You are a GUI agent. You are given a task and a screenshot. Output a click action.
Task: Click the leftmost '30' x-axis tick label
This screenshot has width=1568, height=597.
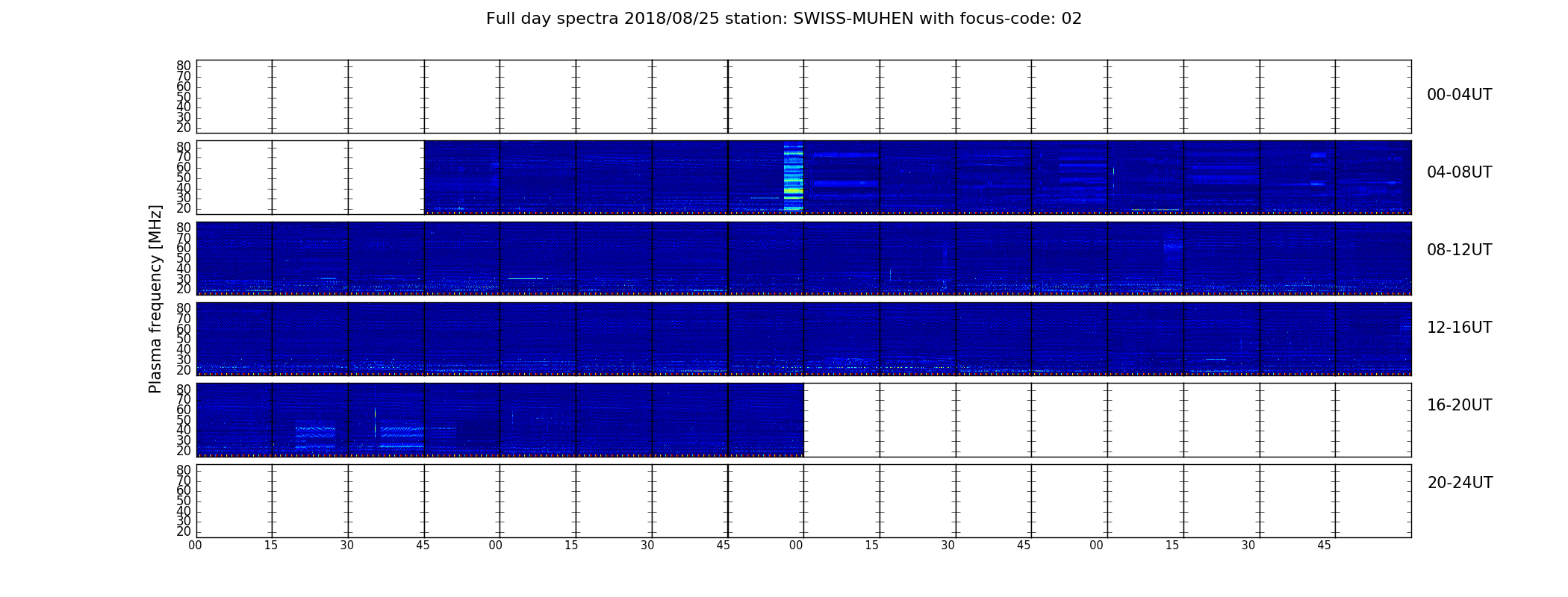click(x=347, y=546)
